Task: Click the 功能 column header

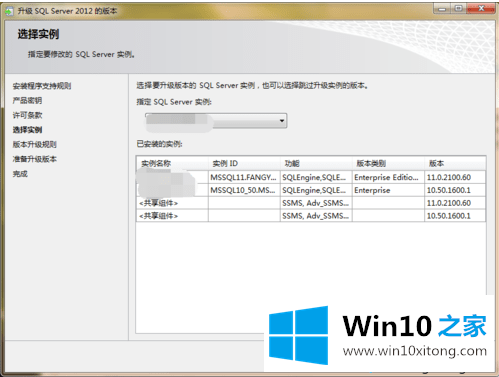Action: pyautogui.click(x=316, y=163)
